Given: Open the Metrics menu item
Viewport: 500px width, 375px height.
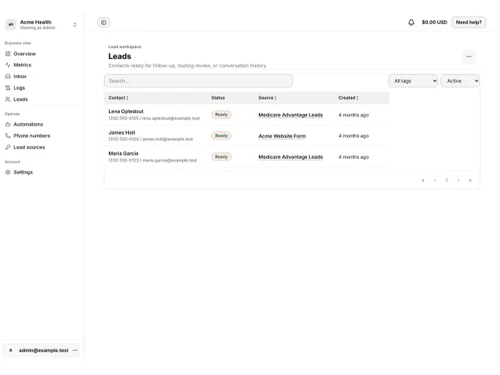Looking at the screenshot, I should [x=22, y=65].
